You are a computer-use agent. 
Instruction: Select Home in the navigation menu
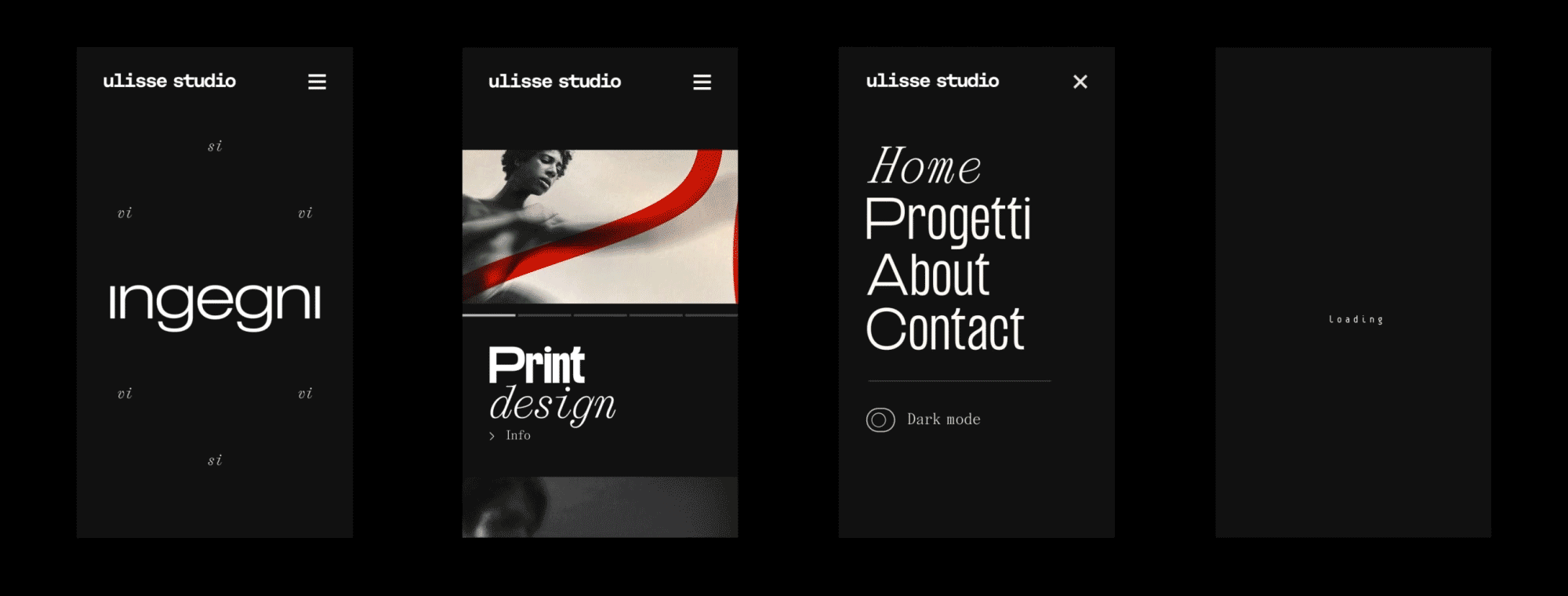tap(924, 167)
